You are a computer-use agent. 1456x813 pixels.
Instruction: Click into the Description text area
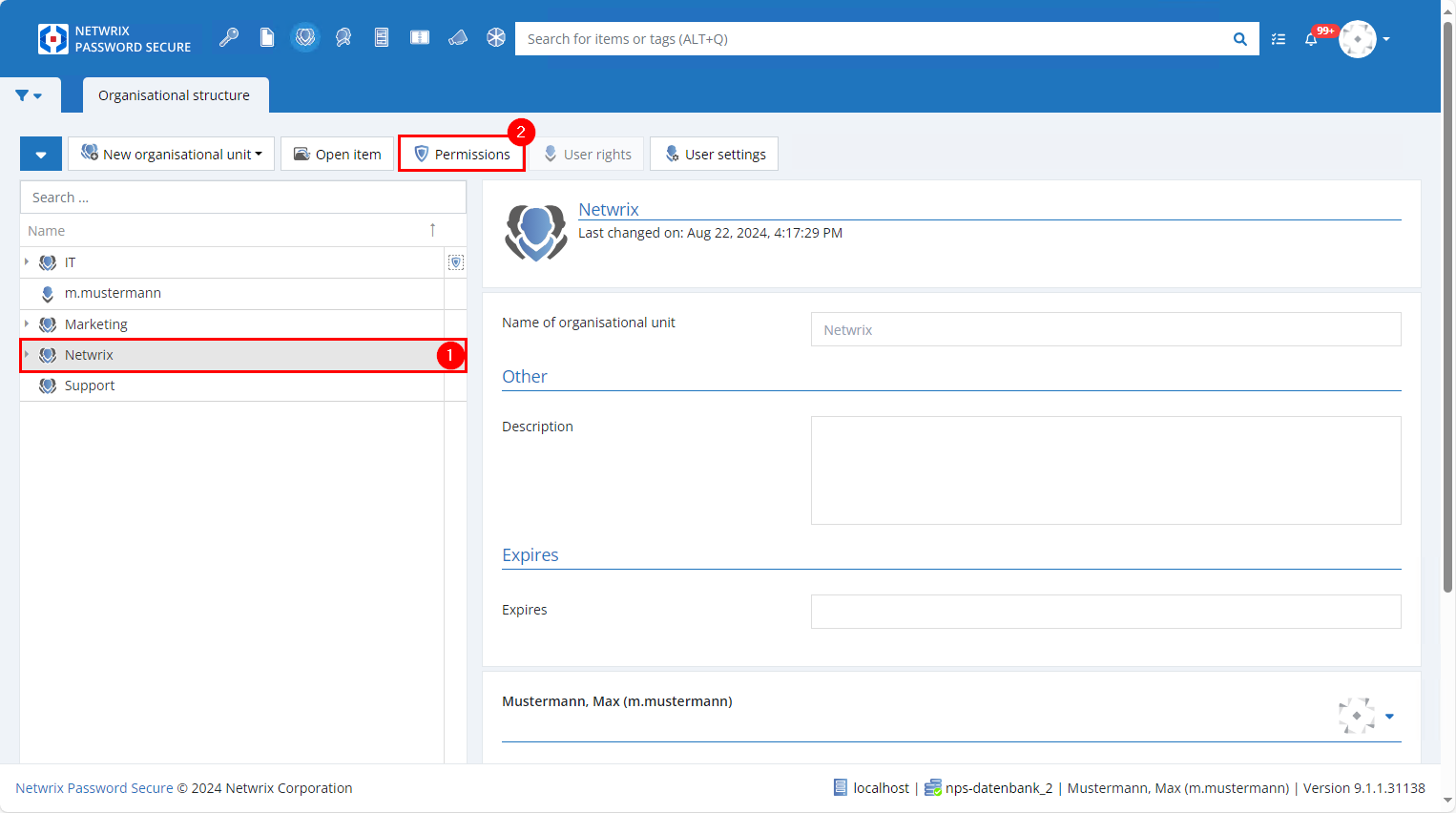click(x=1106, y=470)
